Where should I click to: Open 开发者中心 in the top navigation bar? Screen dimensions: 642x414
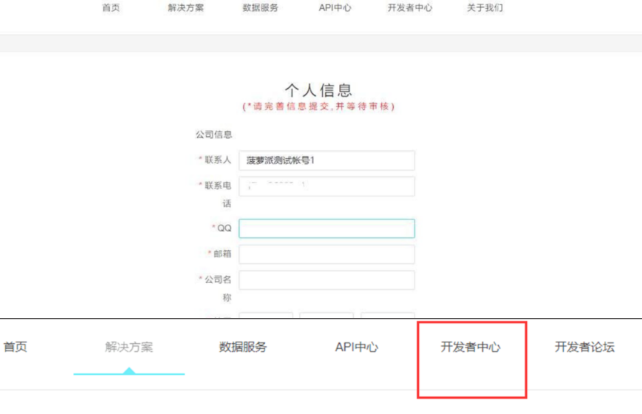click(409, 8)
